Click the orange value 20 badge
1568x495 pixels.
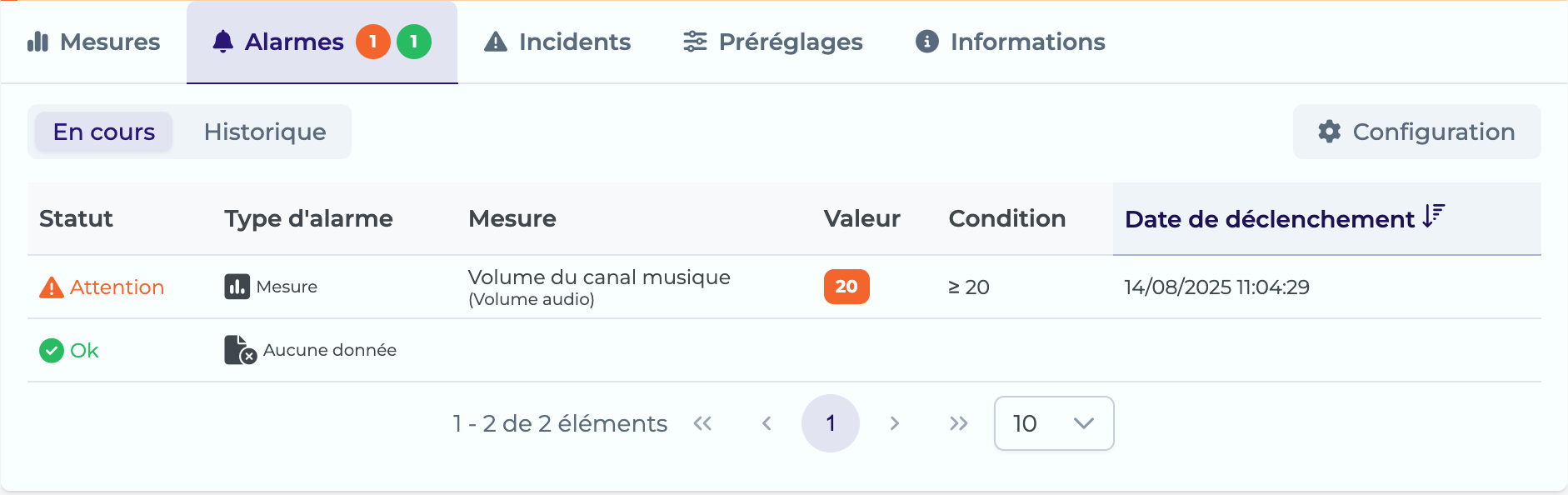point(846,287)
